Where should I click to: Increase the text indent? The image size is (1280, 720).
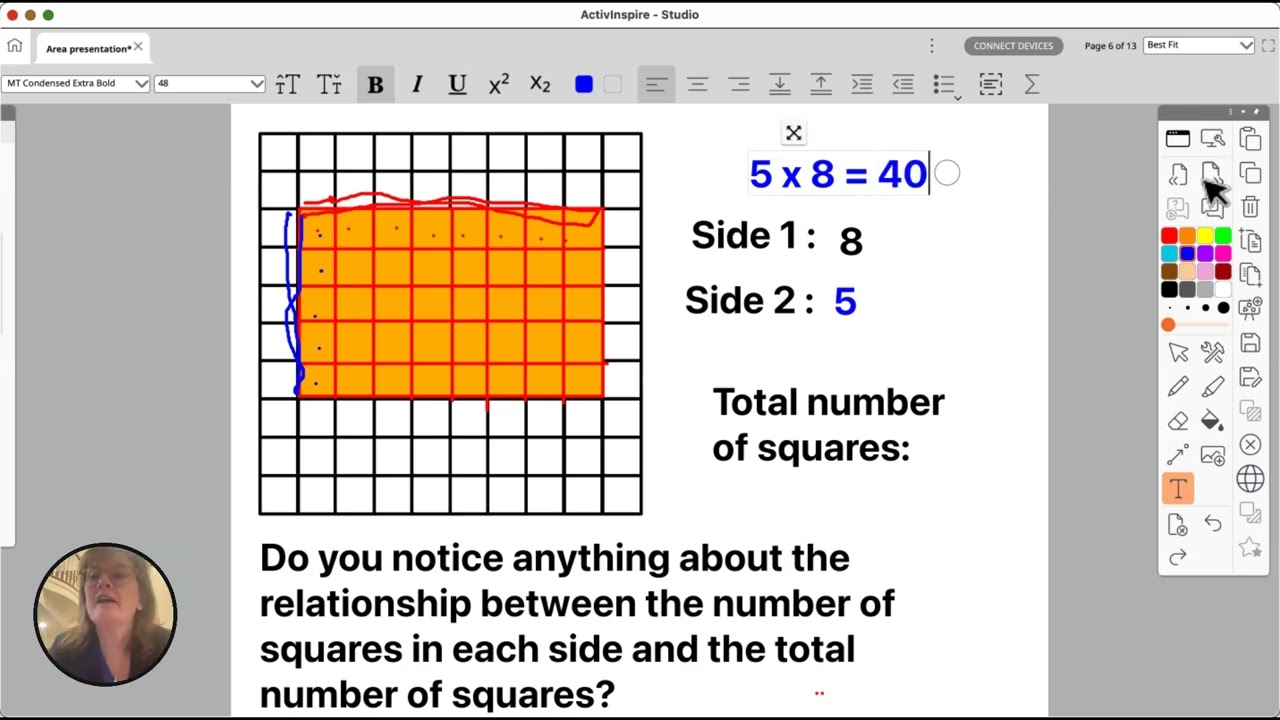tap(862, 85)
